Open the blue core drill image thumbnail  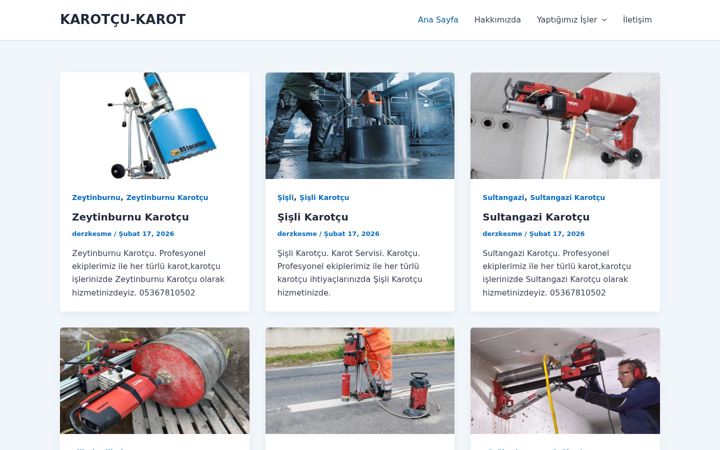(155, 125)
